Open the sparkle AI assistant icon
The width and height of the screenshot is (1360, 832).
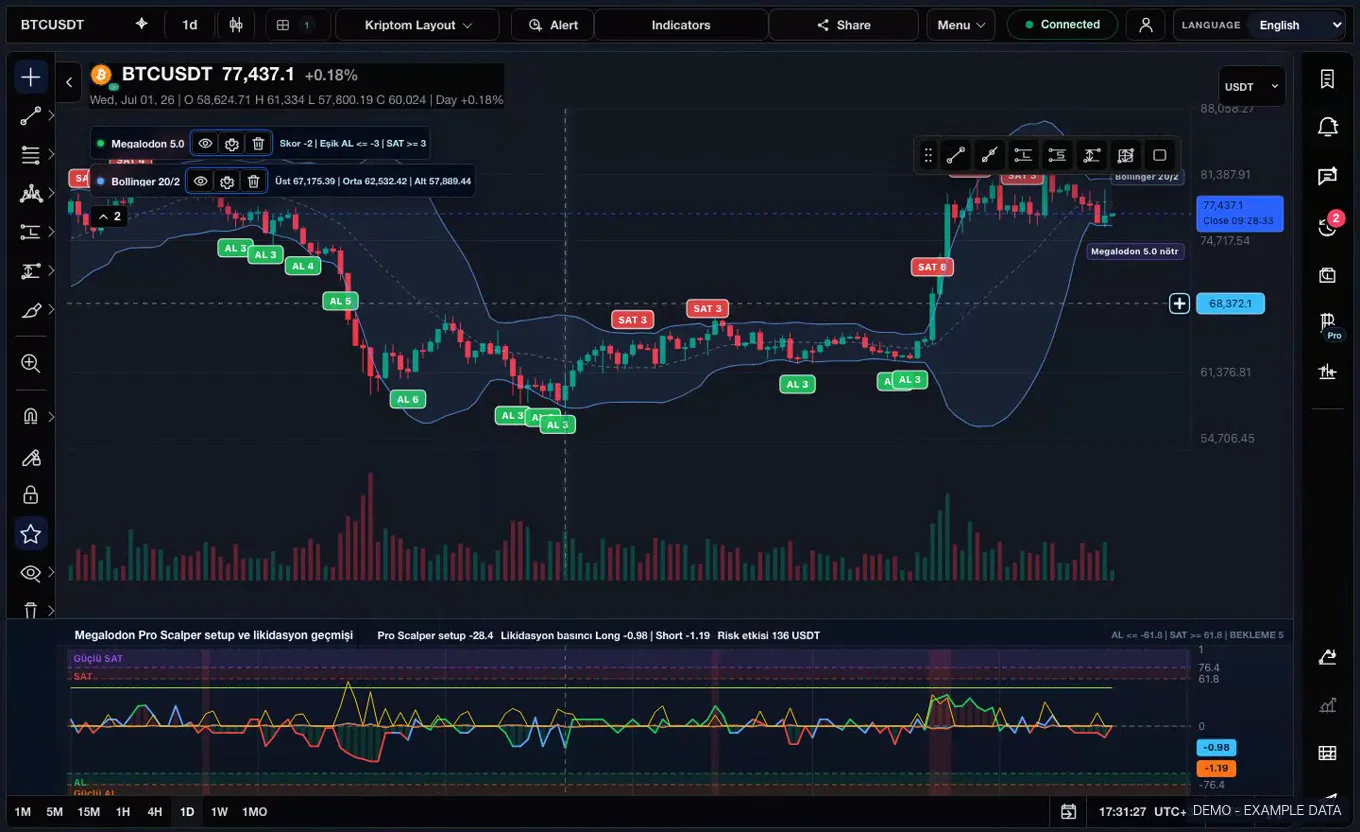[141, 25]
